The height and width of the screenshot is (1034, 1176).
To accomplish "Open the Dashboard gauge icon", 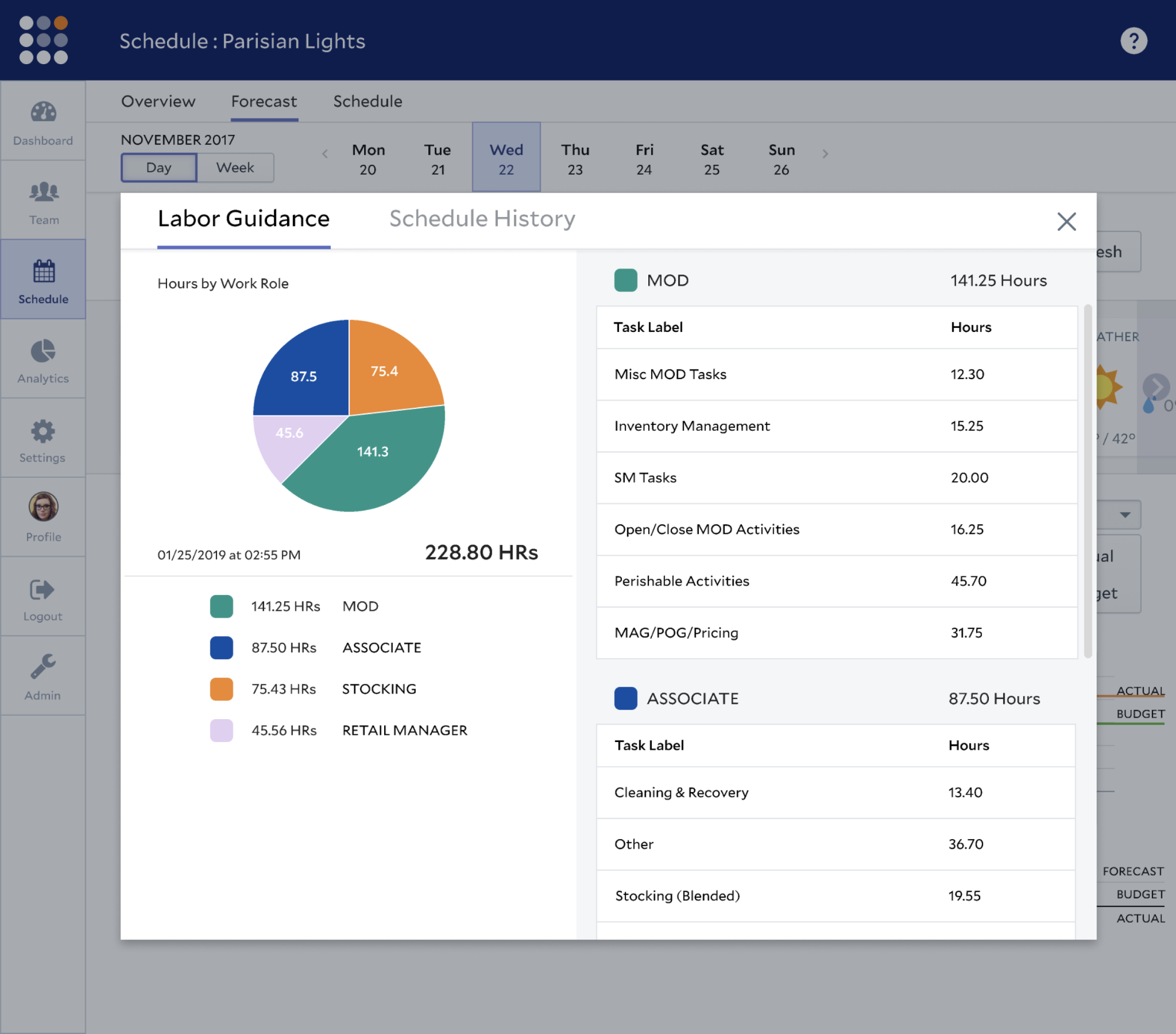I will point(43,112).
